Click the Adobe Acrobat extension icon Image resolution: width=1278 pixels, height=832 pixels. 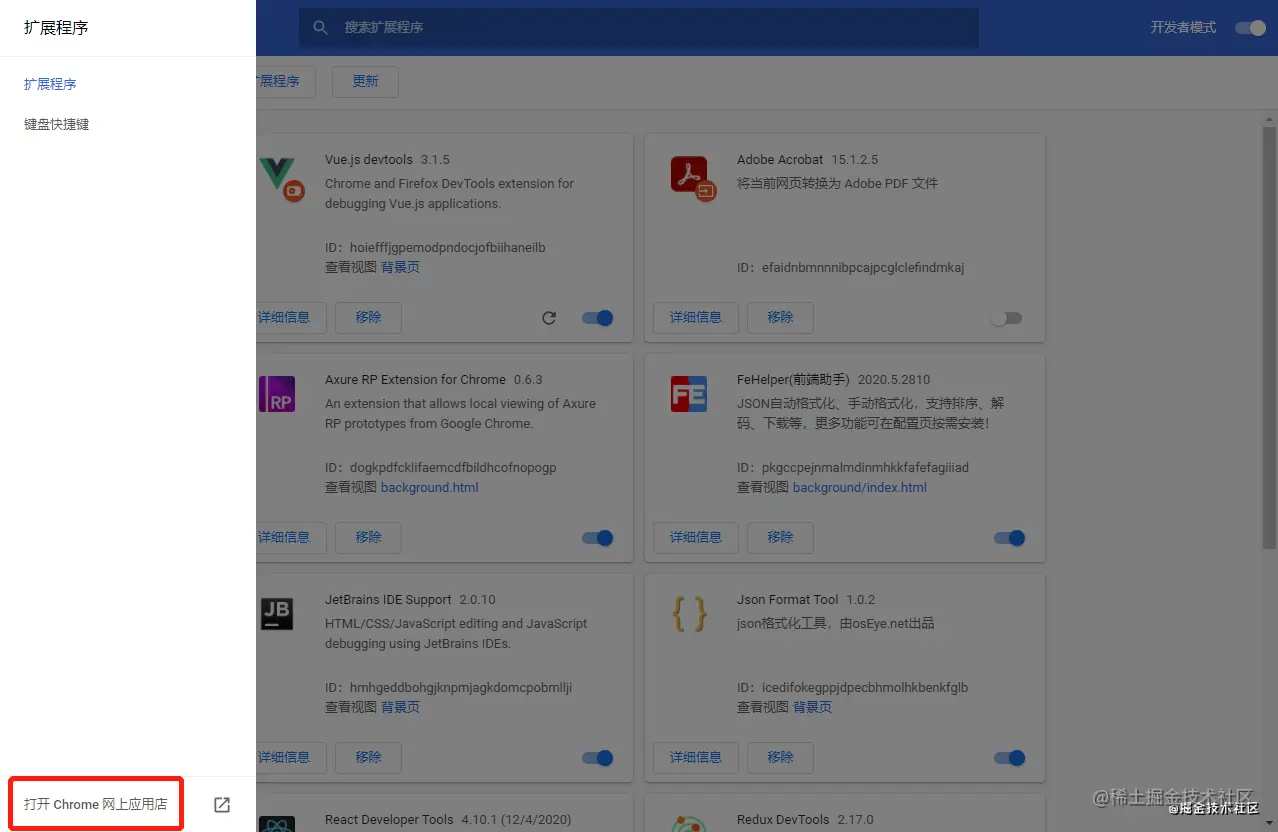[693, 178]
